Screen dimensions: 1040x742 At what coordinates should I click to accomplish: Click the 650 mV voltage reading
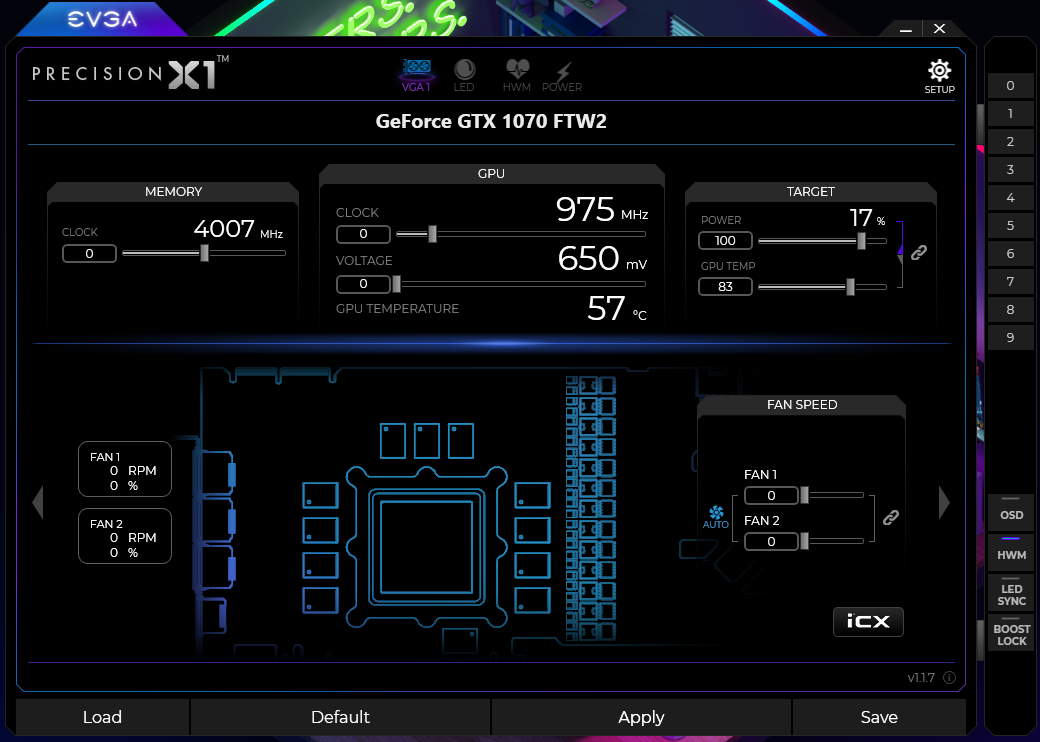point(602,258)
